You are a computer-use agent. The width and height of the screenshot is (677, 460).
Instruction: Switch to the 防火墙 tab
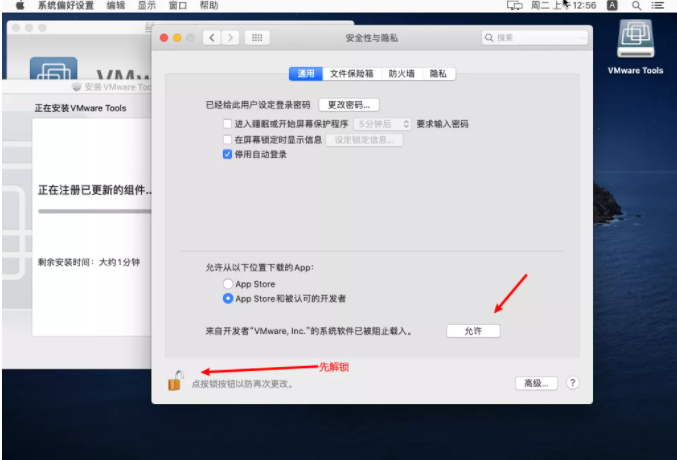(x=402, y=73)
